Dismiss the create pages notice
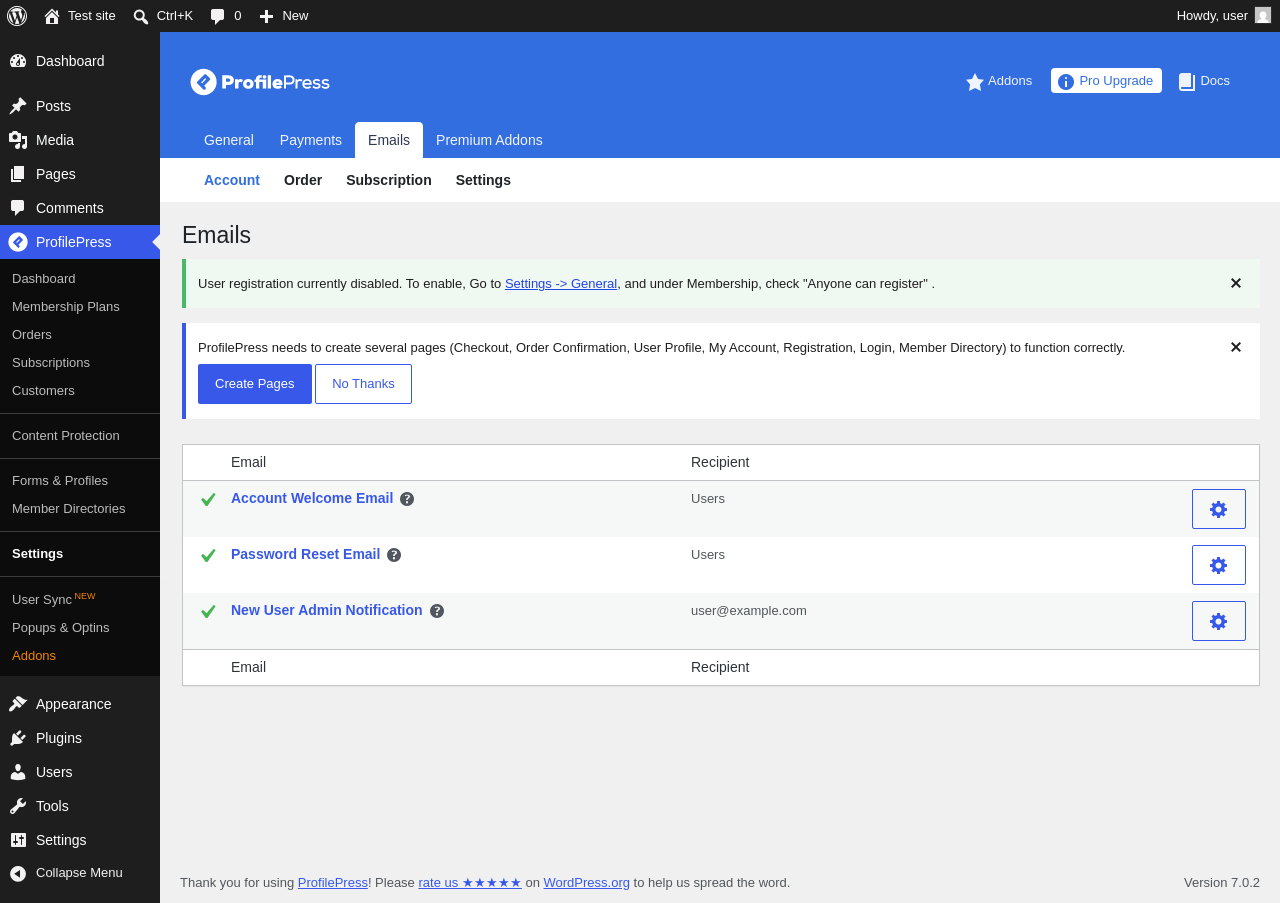The image size is (1280, 903). [x=1236, y=347]
